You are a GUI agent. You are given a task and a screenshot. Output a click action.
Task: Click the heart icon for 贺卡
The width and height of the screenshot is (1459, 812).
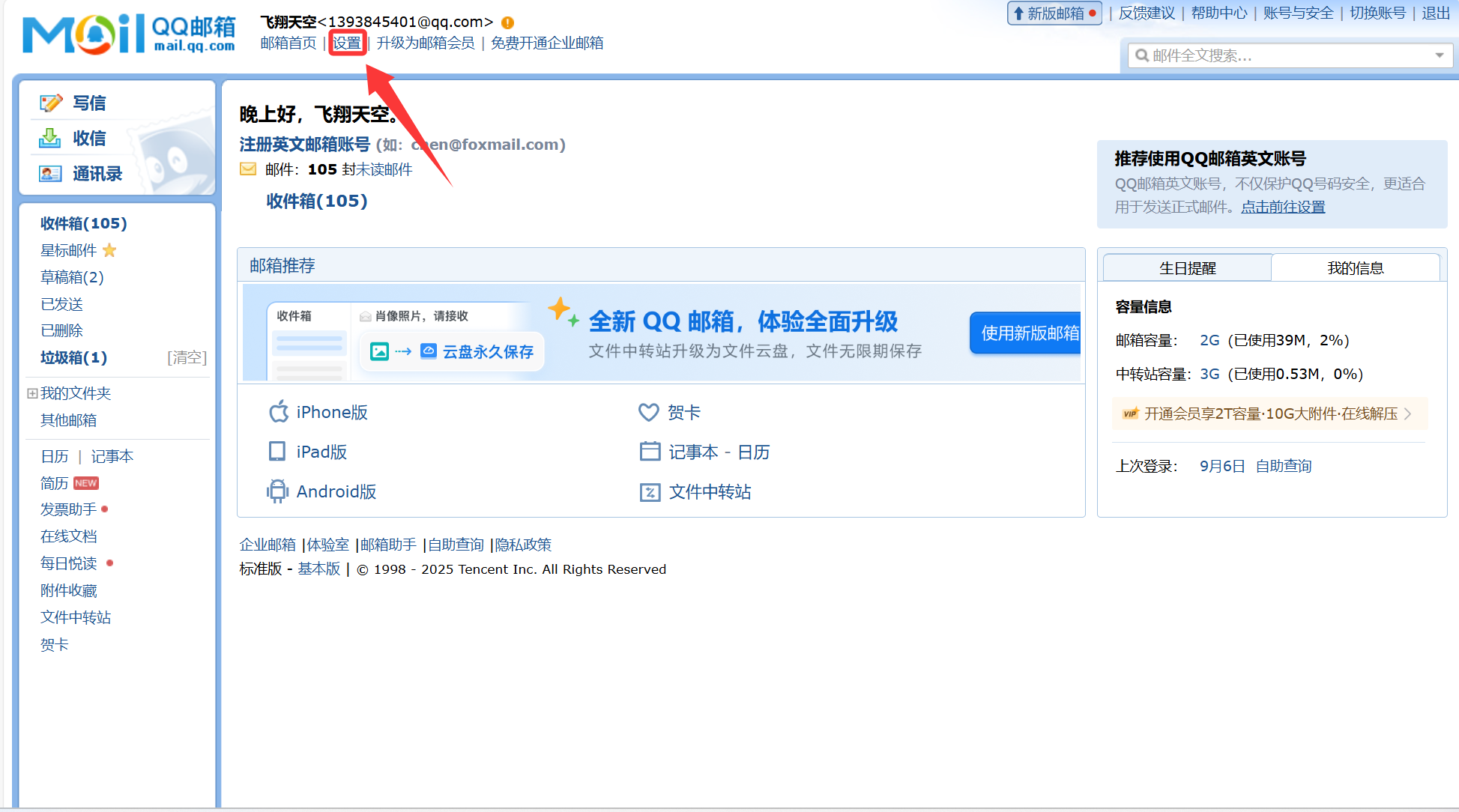(648, 412)
